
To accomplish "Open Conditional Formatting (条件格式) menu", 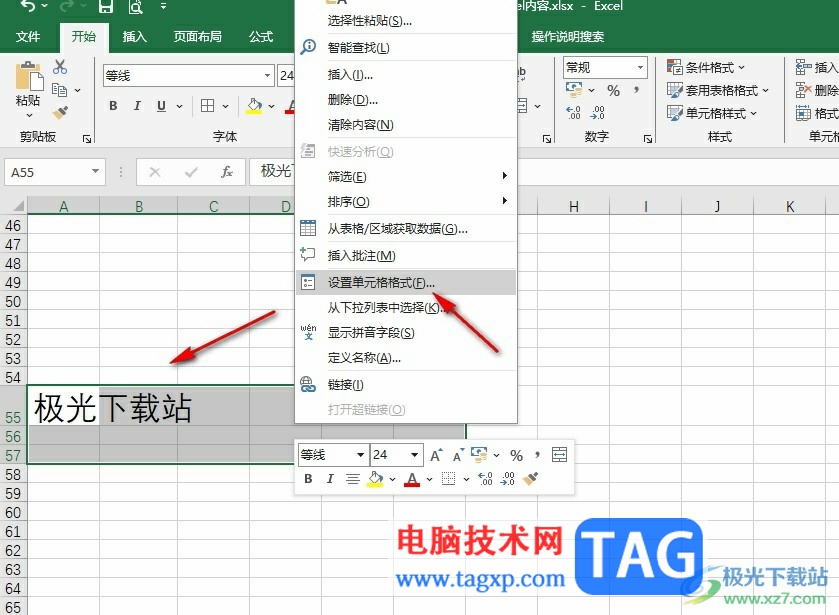I will coord(705,67).
